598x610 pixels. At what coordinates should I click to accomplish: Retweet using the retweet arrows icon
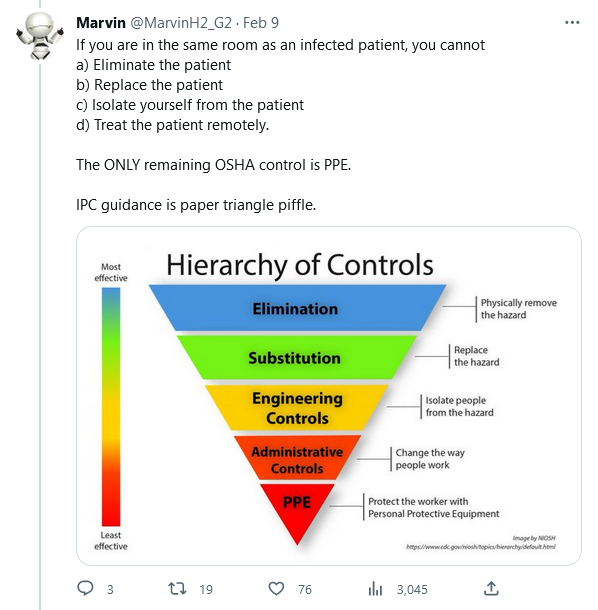177,589
